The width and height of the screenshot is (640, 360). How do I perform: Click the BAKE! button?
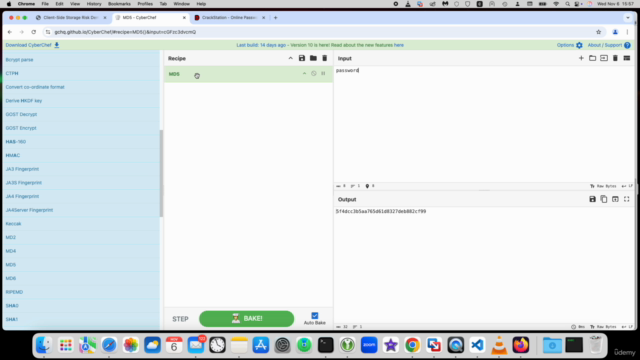tap(247, 319)
